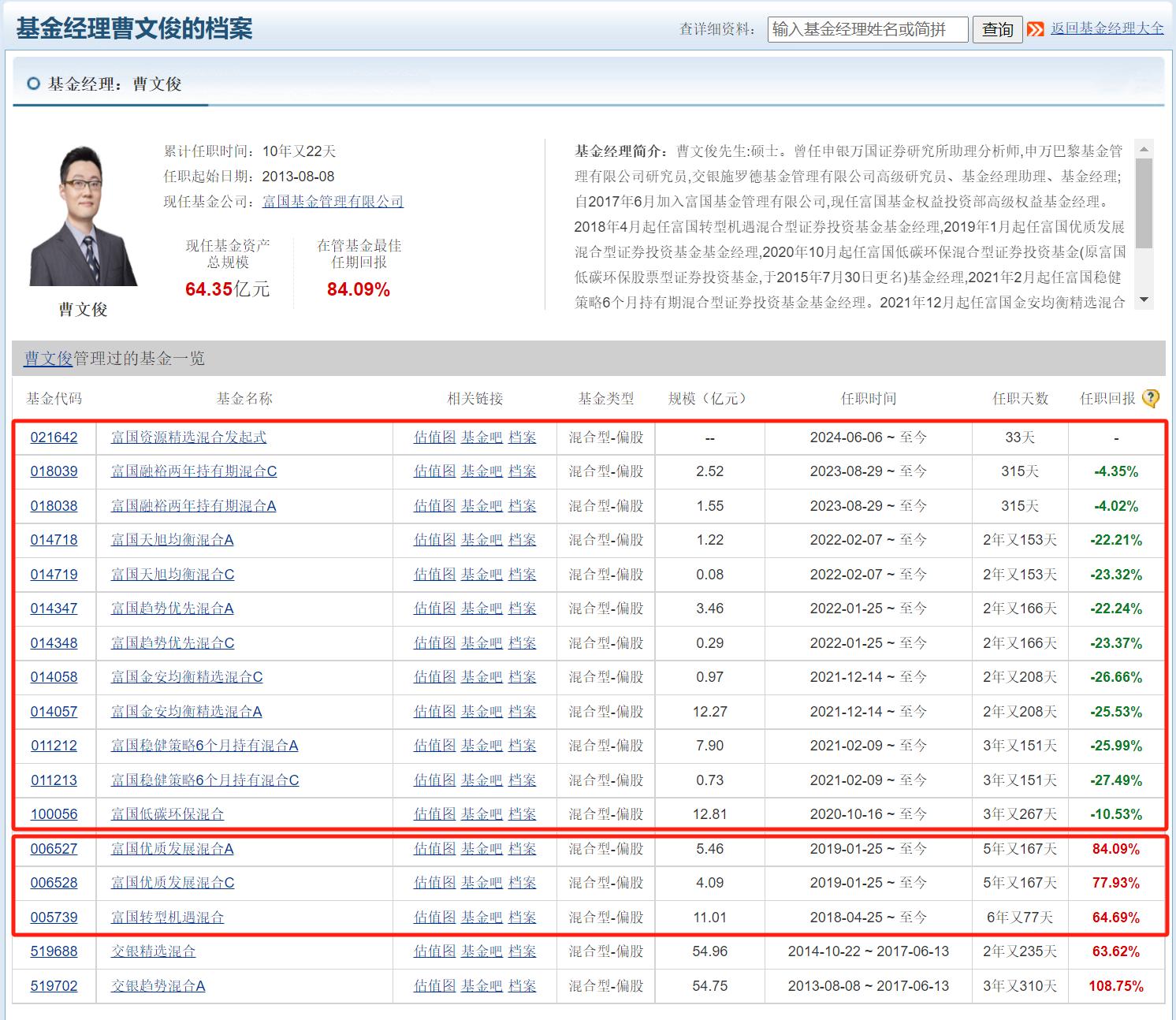Click the 查询 search button
1176x1020 pixels.
997,29
